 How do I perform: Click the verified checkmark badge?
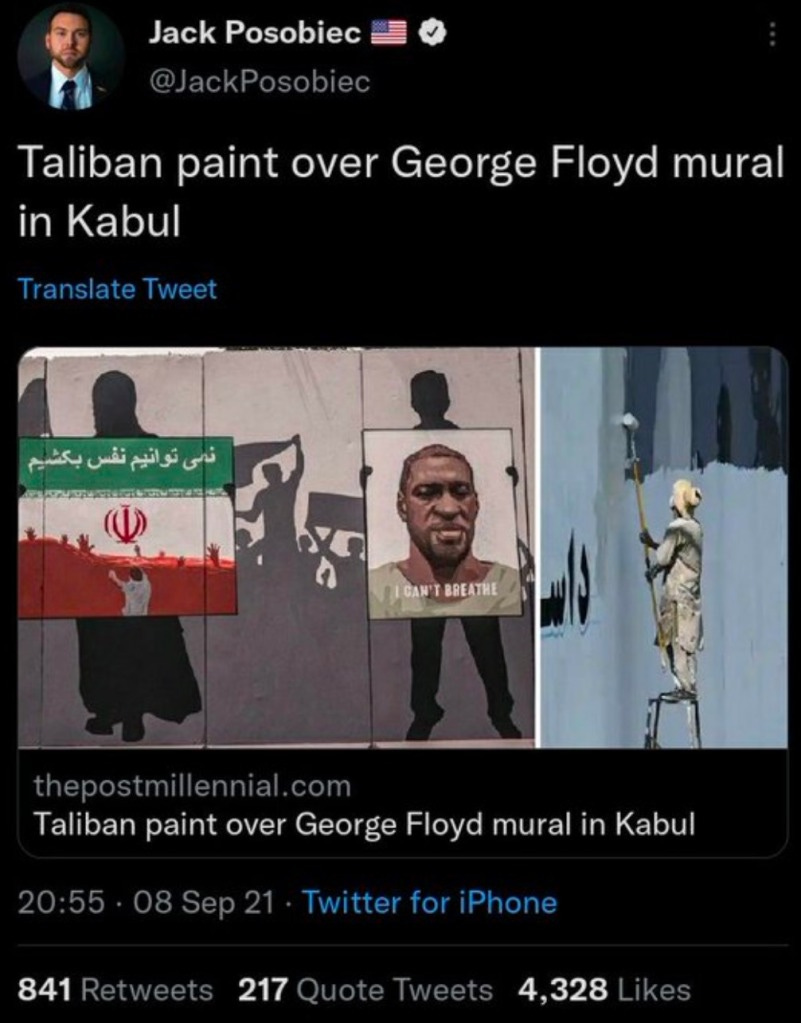pyautogui.click(x=432, y=33)
